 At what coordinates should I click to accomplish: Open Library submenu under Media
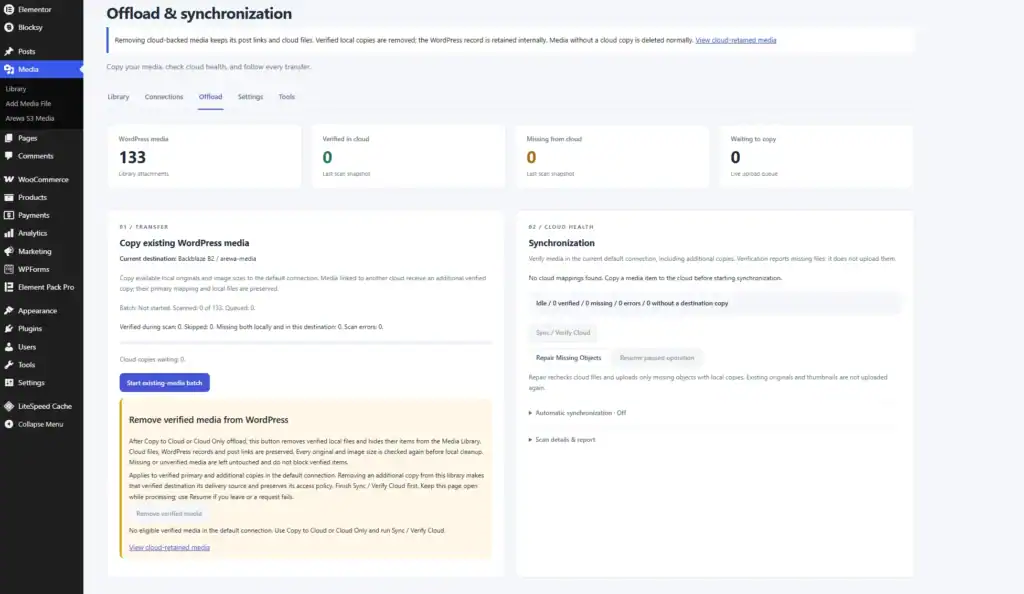coord(16,89)
